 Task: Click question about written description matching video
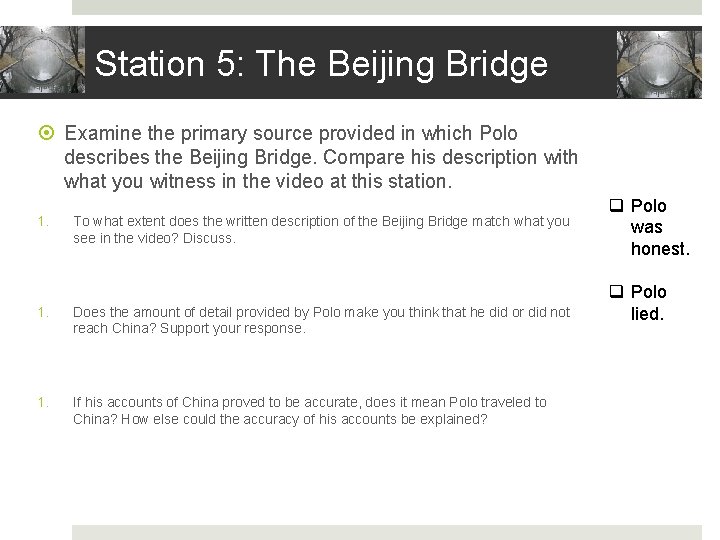321,230
